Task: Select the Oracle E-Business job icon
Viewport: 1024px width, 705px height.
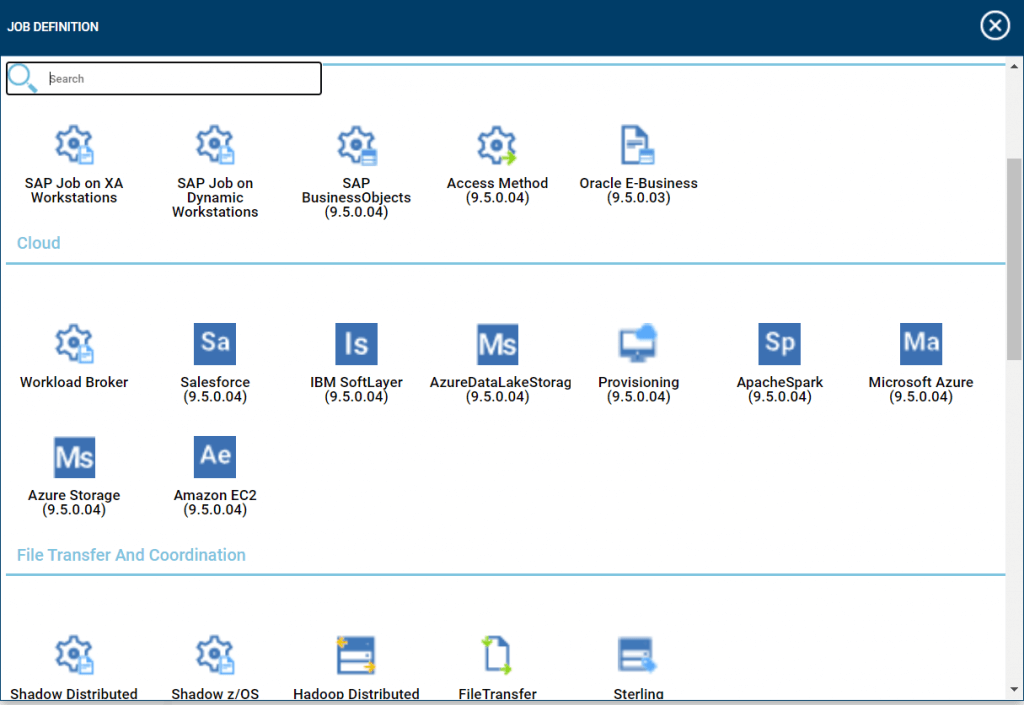Action: (638, 146)
